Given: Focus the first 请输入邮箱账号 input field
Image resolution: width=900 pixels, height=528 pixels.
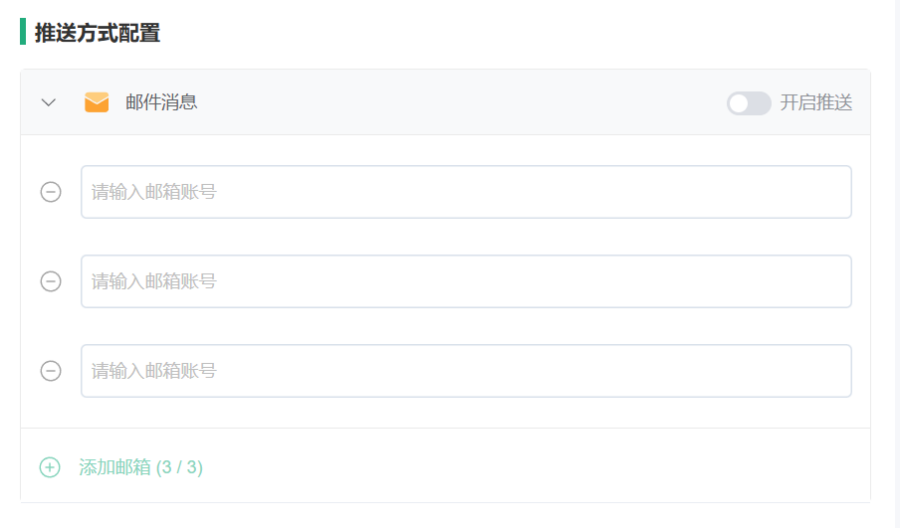Looking at the screenshot, I should click(466, 192).
